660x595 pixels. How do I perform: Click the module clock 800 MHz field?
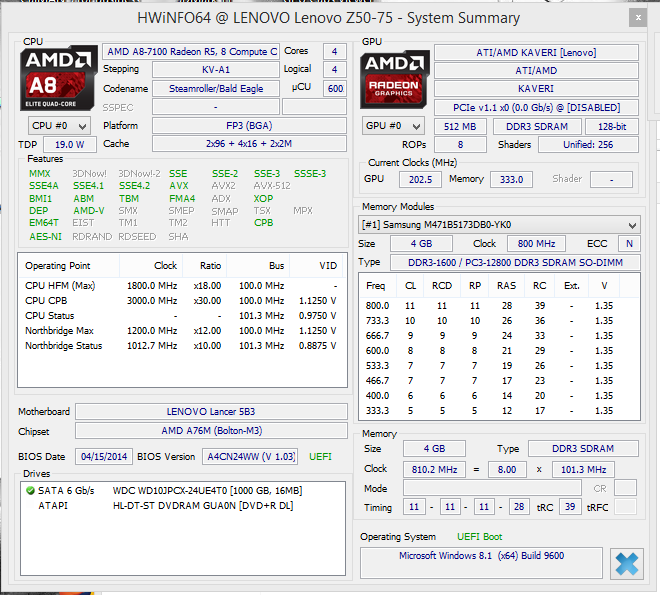coord(536,244)
